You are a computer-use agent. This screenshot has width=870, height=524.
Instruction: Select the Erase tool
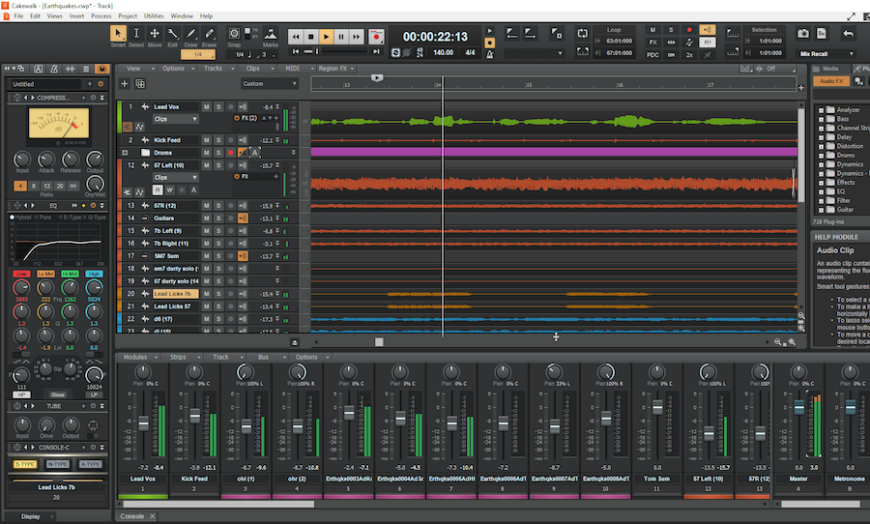click(x=209, y=34)
